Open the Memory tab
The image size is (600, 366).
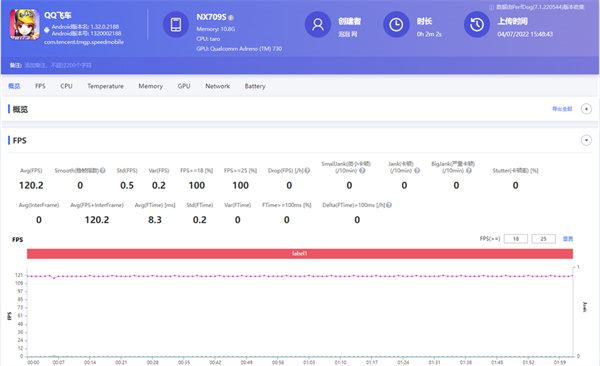pos(150,86)
